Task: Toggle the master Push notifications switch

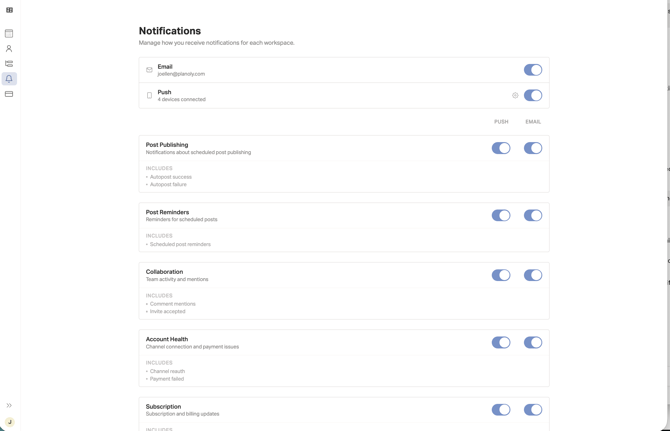Action: (x=533, y=95)
